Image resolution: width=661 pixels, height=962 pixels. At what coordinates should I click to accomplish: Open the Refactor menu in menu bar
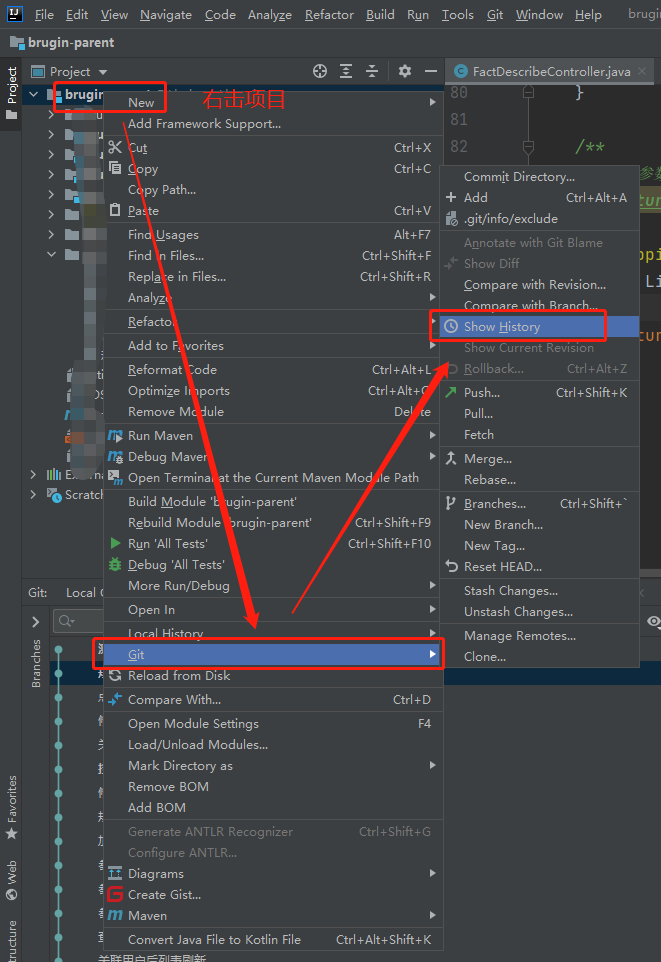tap(329, 15)
